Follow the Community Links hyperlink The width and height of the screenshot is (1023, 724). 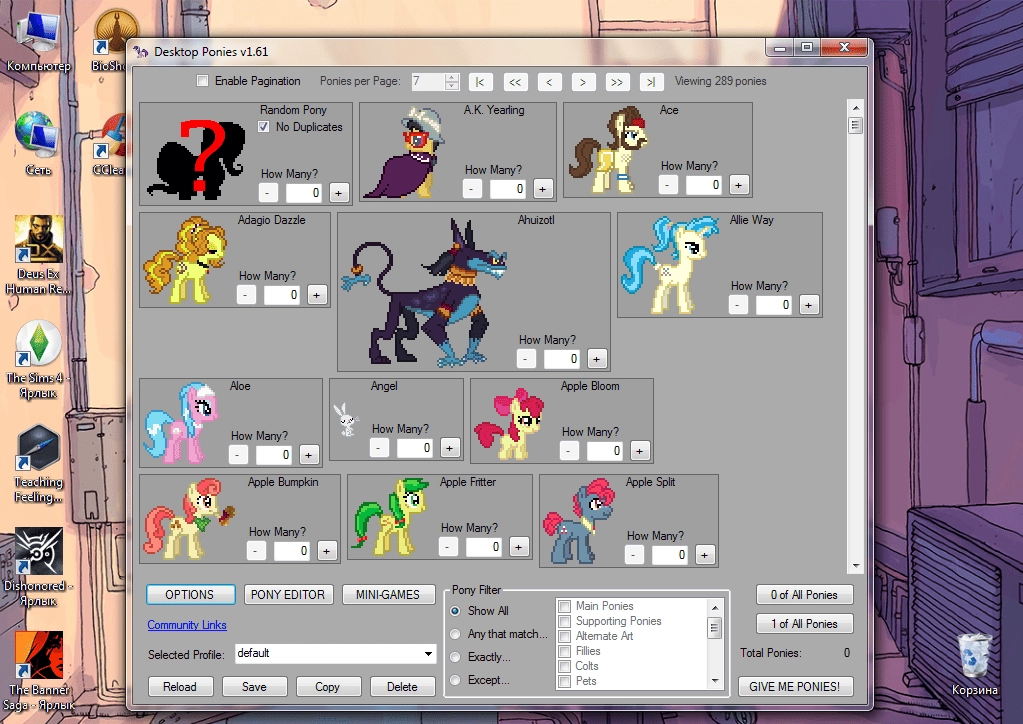coord(187,625)
